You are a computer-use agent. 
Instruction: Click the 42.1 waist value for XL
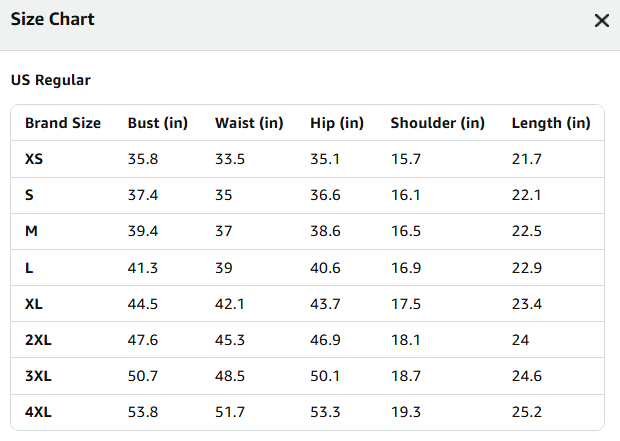pos(230,304)
